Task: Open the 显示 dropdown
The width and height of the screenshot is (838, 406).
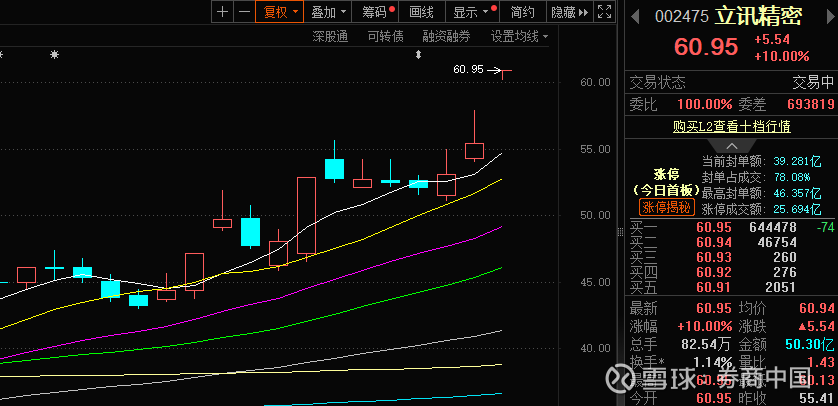Action: pyautogui.click(x=472, y=12)
